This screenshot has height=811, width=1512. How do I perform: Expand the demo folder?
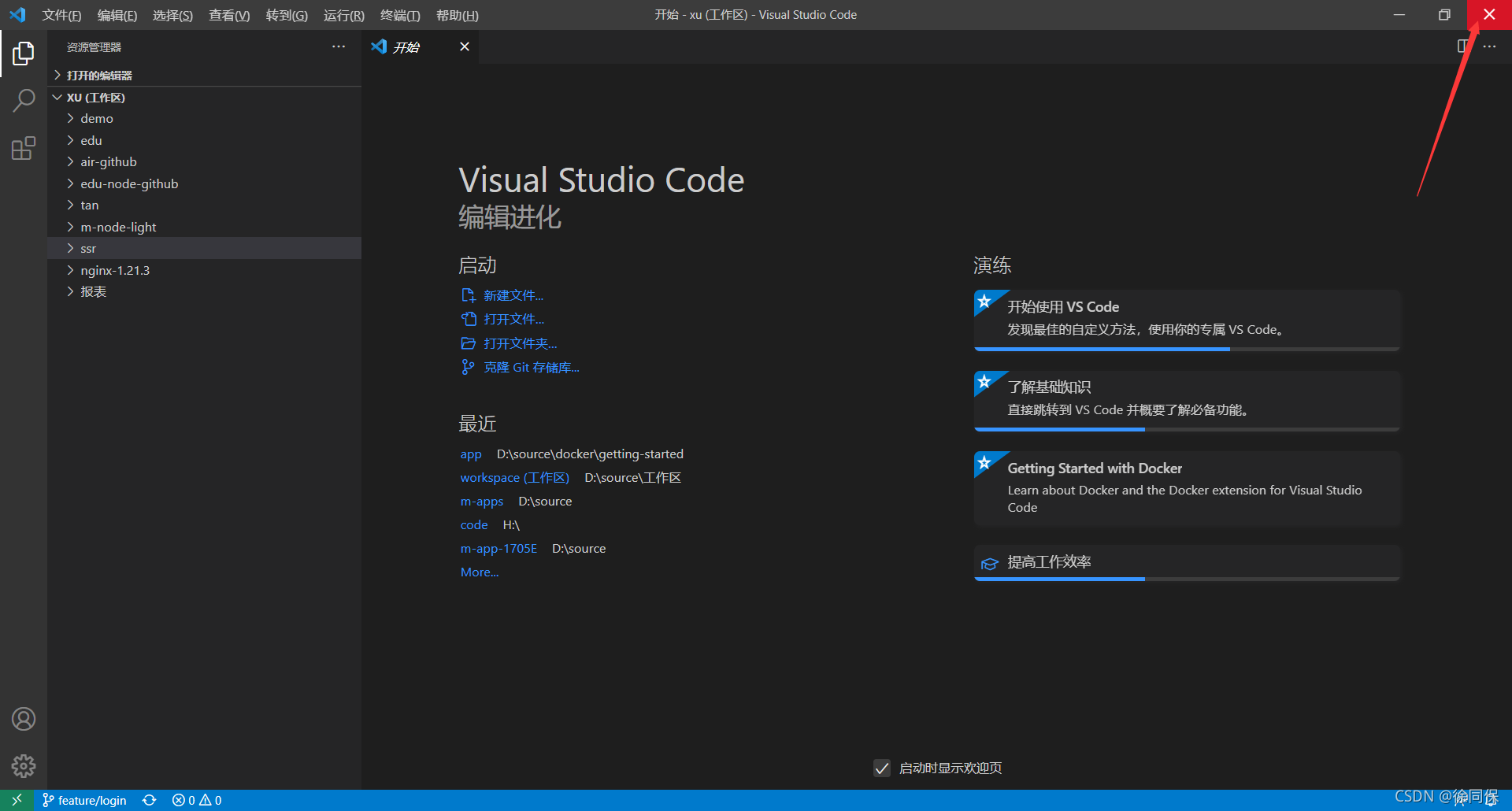tap(205, 118)
